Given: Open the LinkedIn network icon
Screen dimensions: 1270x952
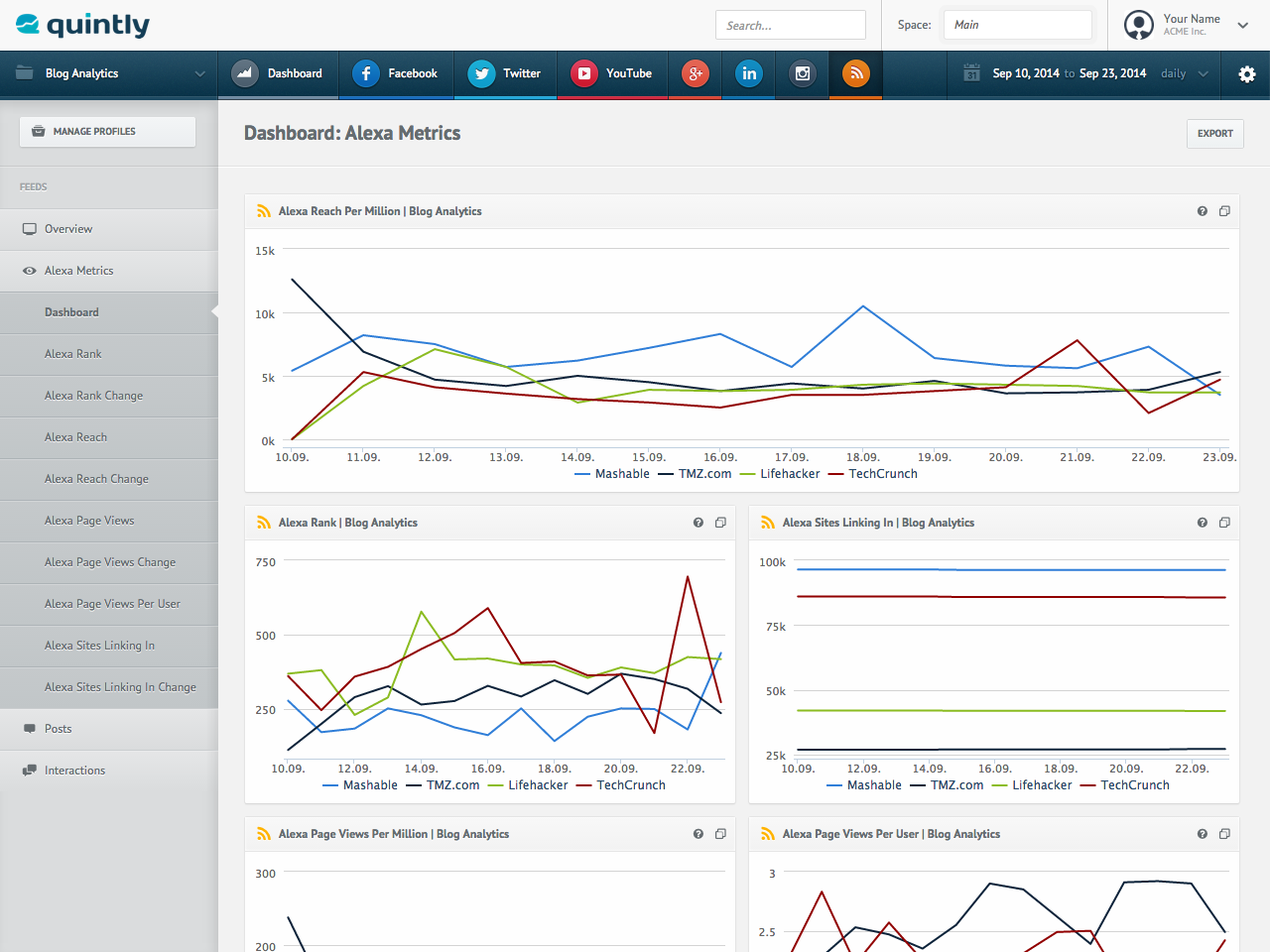Looking at the screenshot, I should point(749,73).
